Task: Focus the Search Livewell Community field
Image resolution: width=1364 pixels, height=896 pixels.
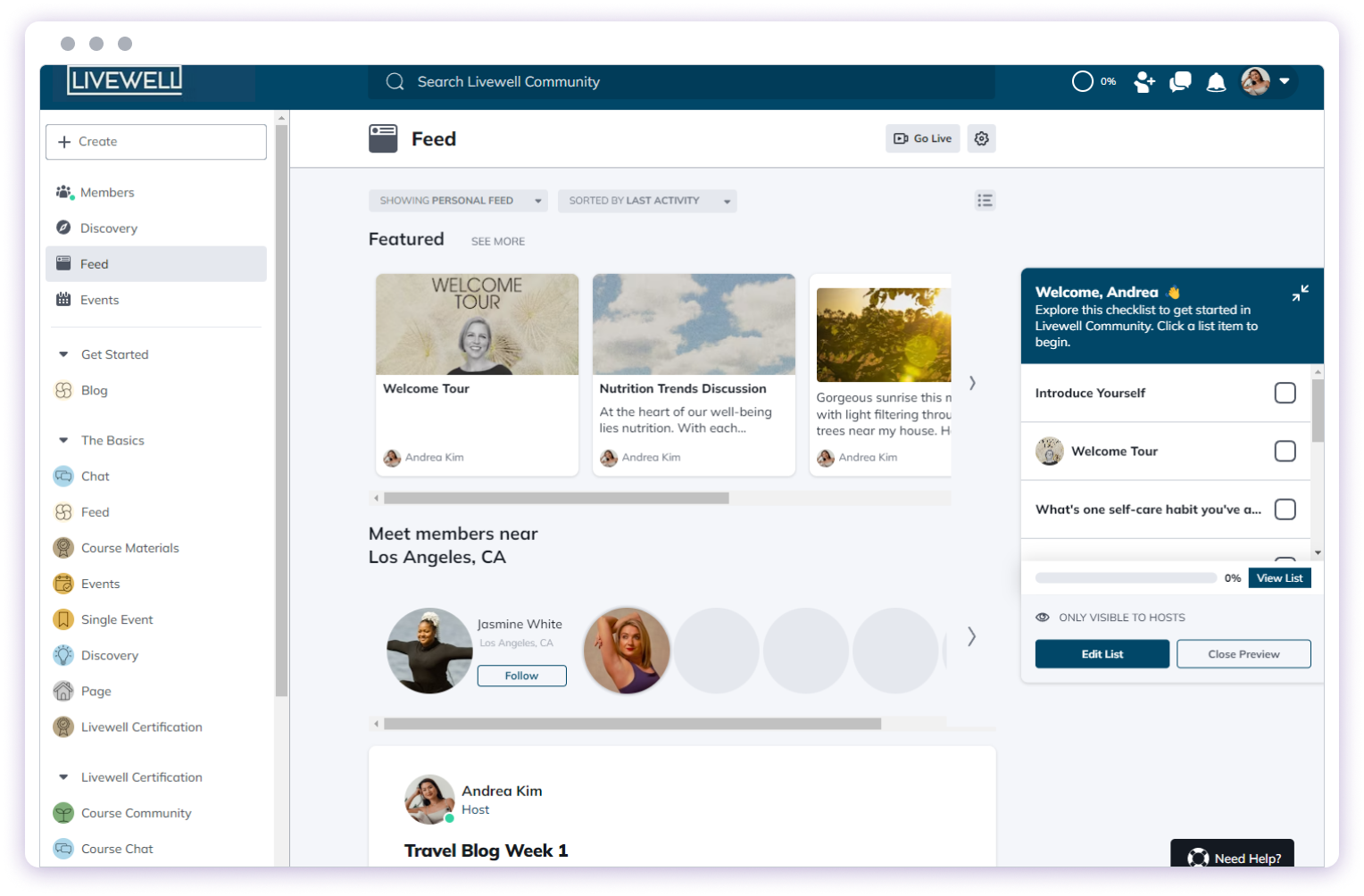Action: pos(681,81)
